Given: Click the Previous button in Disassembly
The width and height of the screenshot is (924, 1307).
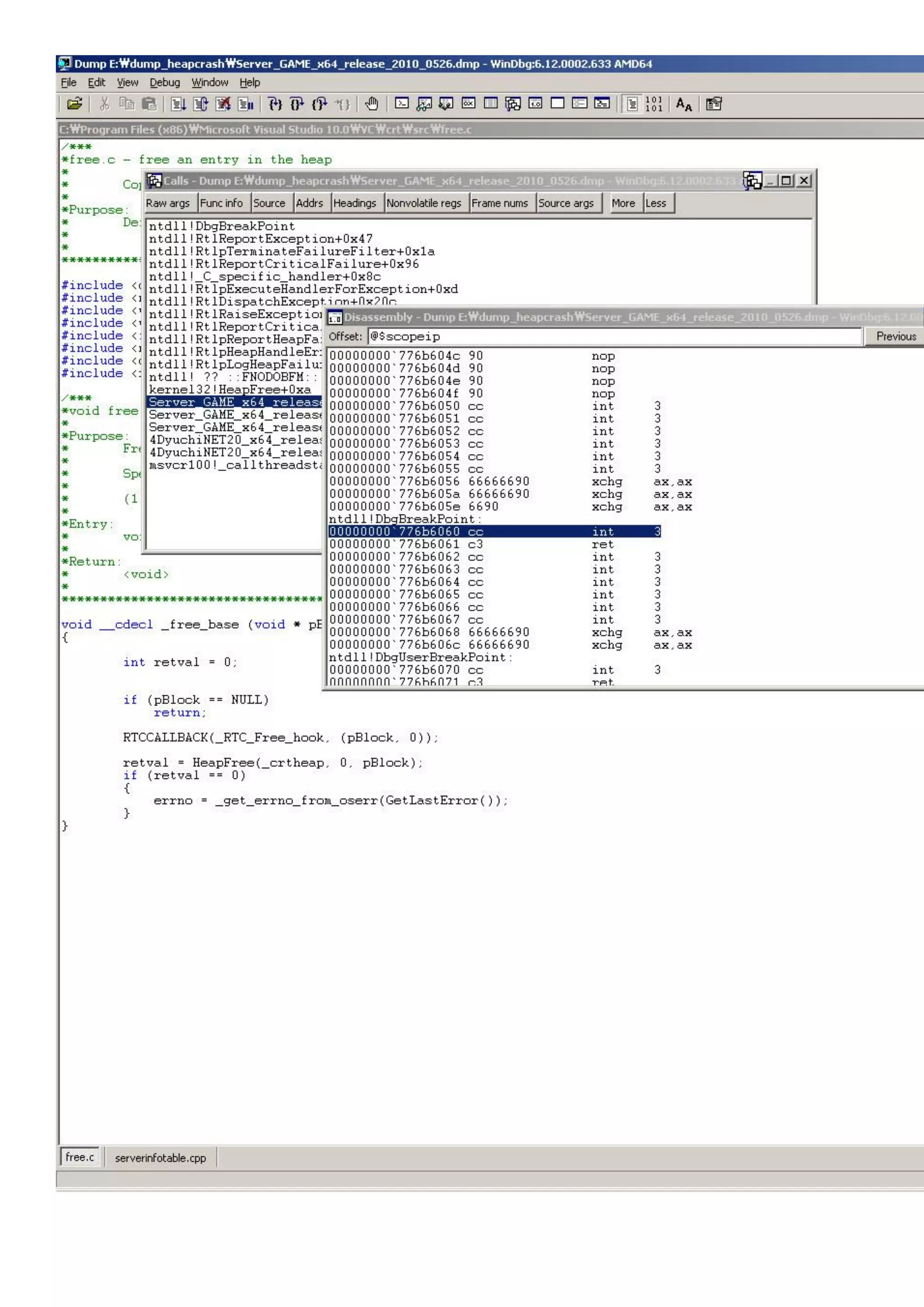Looking at the screenshot, I should coord(896,337).
